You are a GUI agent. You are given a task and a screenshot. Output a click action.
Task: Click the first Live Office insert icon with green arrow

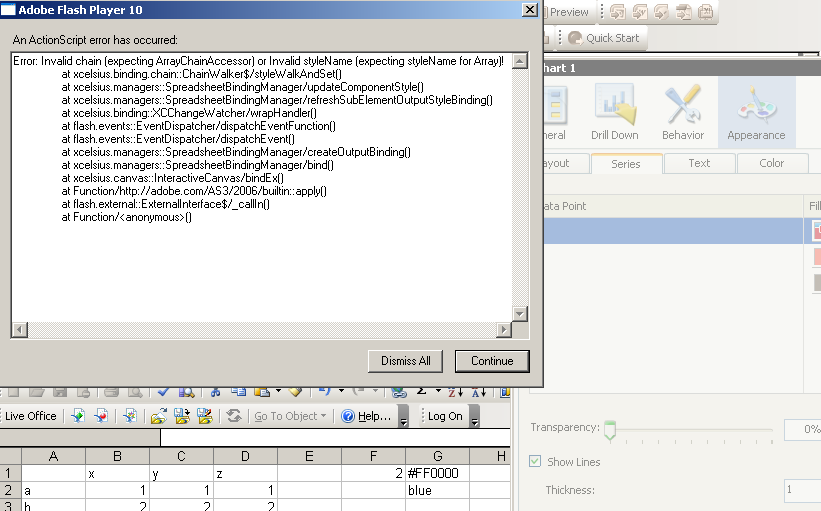[78, 416]
